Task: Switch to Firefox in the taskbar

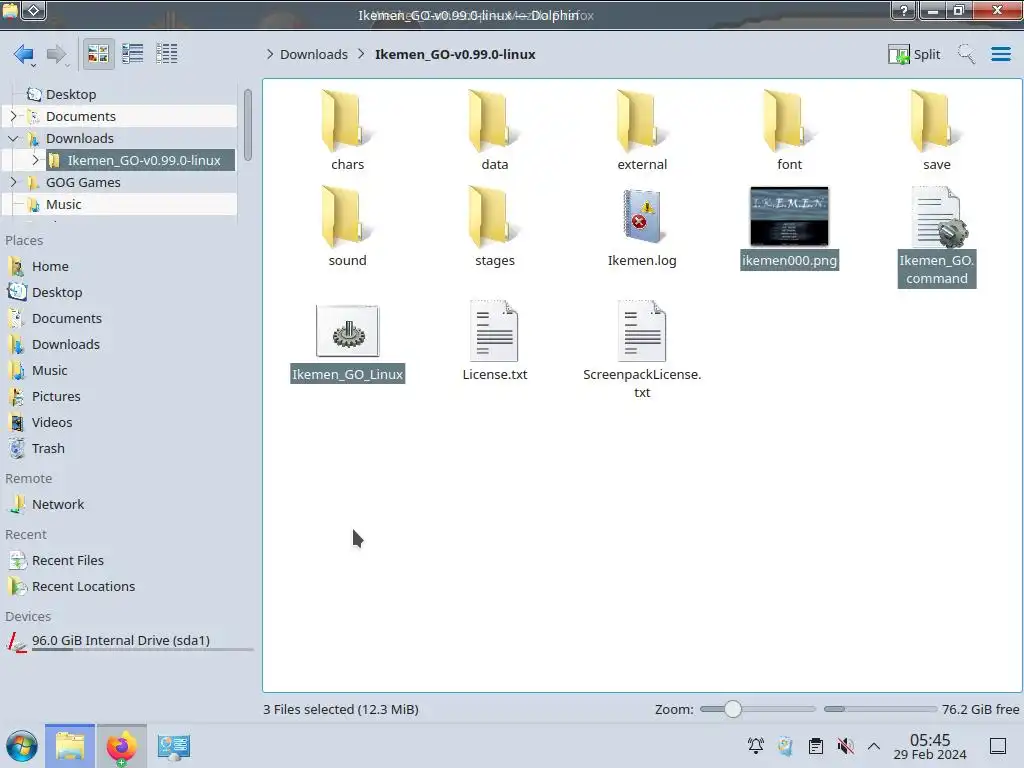Action: click(x=121, y=746)
